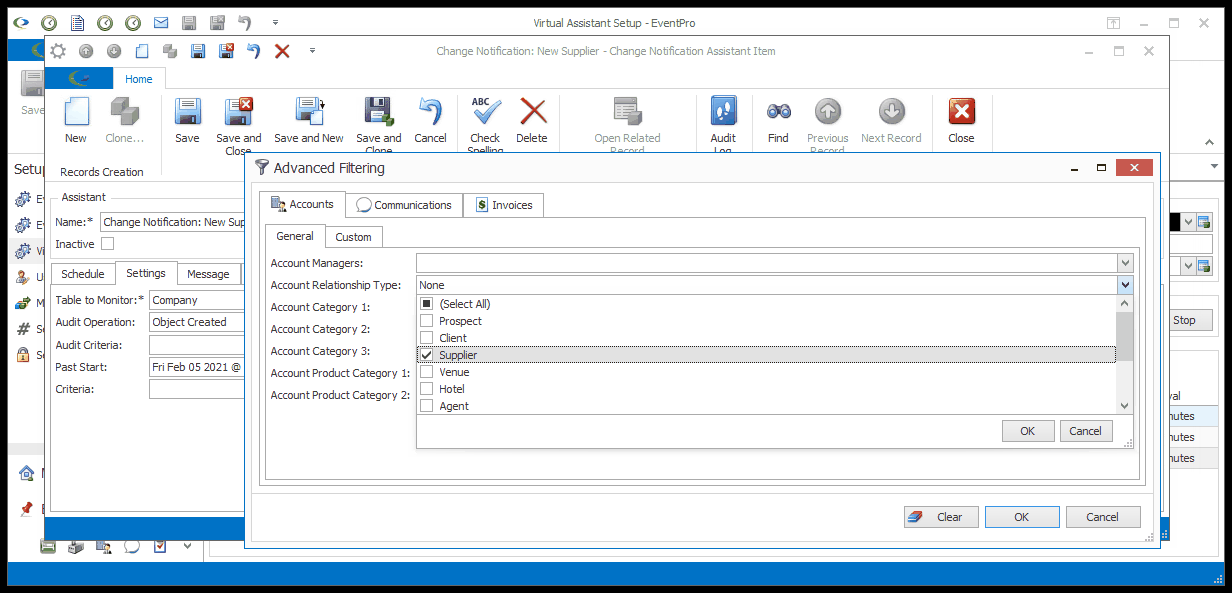Click the Advanced Filtering dialog OK button

[x=1022, y=517]
